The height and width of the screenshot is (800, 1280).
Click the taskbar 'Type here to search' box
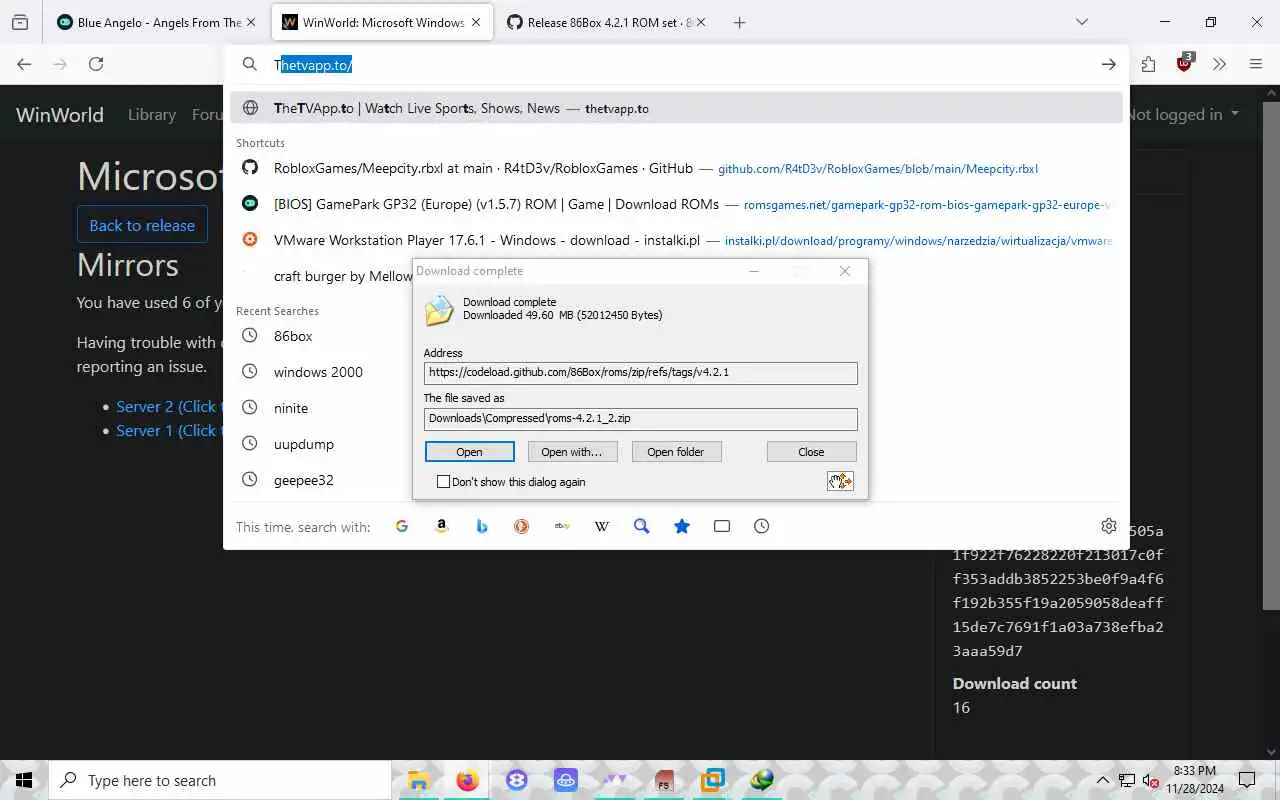coord(220,780)
